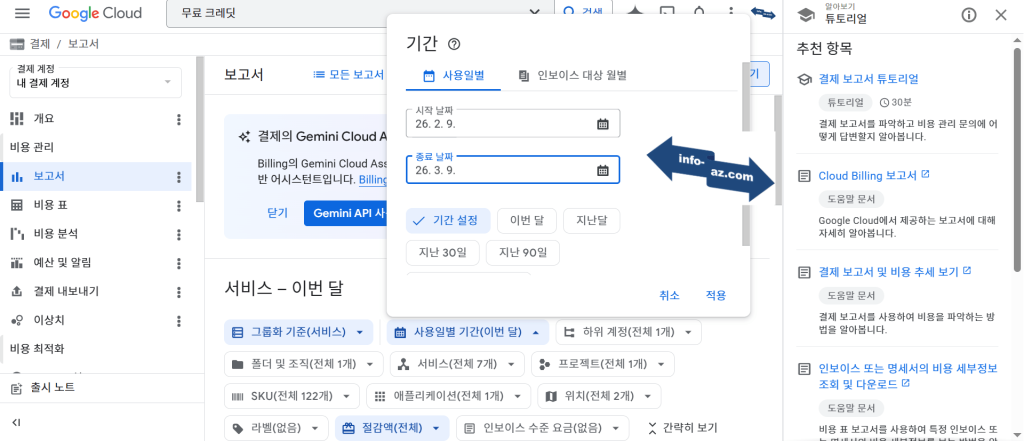Open more options for 예산 및 알림
Image resolution: width=1024 pixels, height=441 pixels.
(179, 263)
